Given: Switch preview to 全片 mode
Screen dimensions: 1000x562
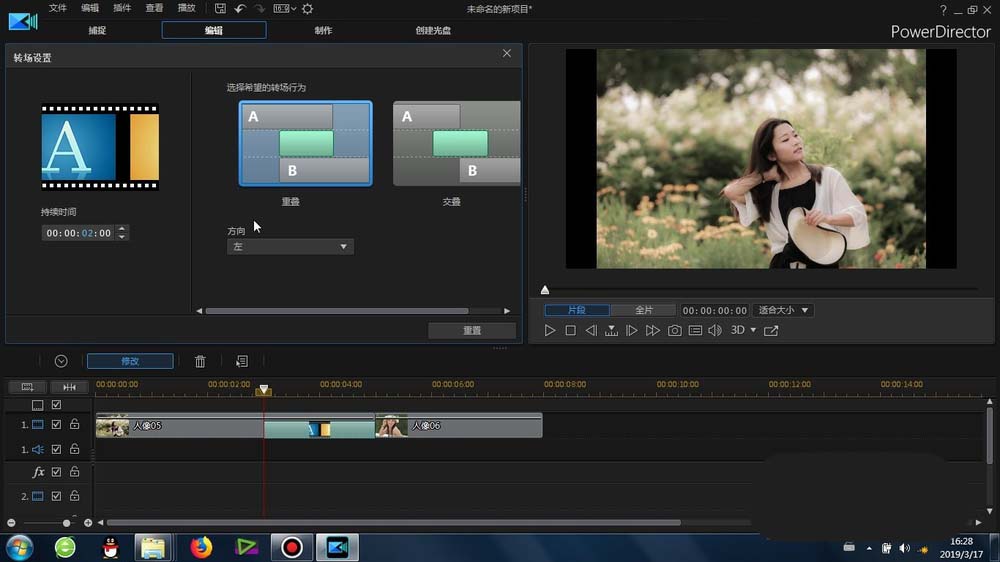Looking at the screenshot, I should pos(643,310).
